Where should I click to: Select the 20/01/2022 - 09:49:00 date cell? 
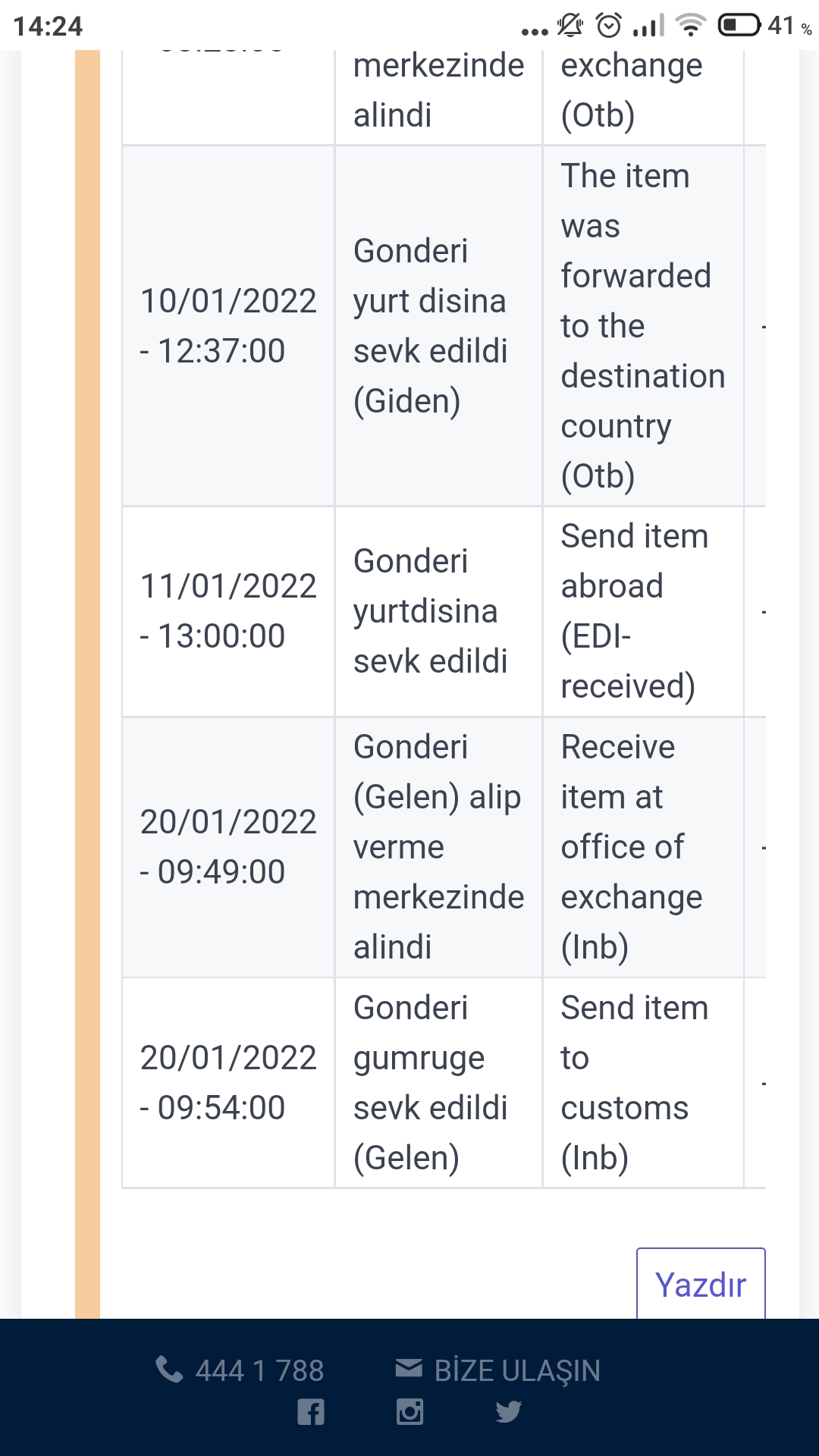pos(228,847)
